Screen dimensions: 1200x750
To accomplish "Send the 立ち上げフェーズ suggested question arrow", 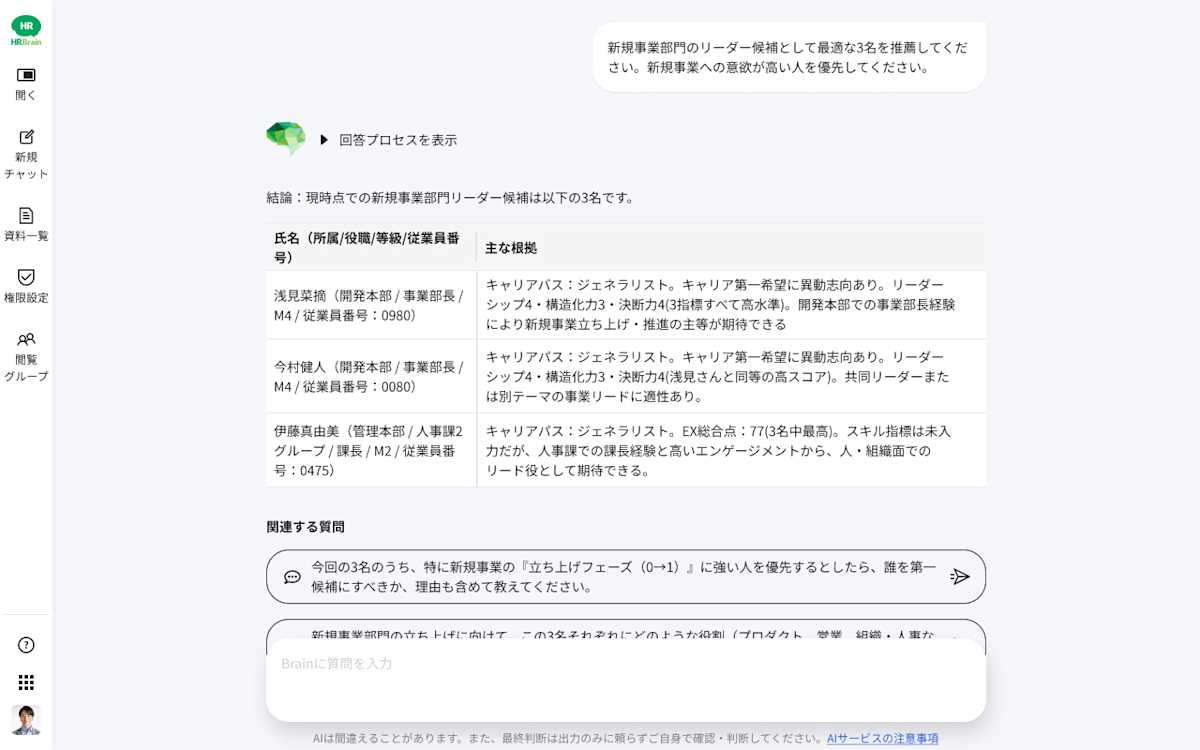I will point(960,577).
